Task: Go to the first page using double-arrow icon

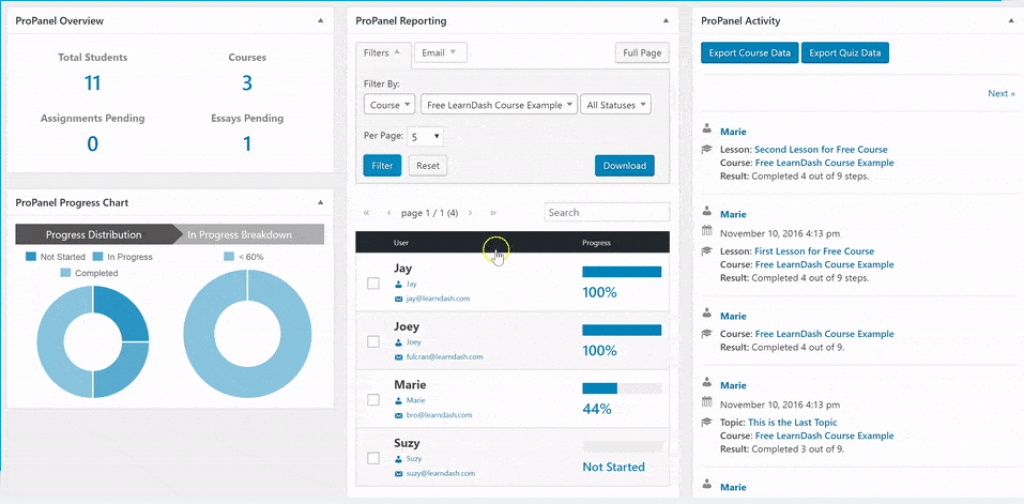Action: pyautogui.click(x=366, y=213)
